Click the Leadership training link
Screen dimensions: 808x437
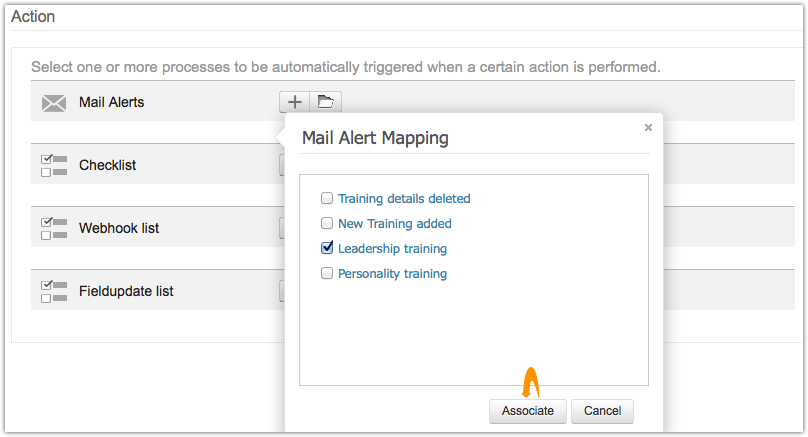392,248
